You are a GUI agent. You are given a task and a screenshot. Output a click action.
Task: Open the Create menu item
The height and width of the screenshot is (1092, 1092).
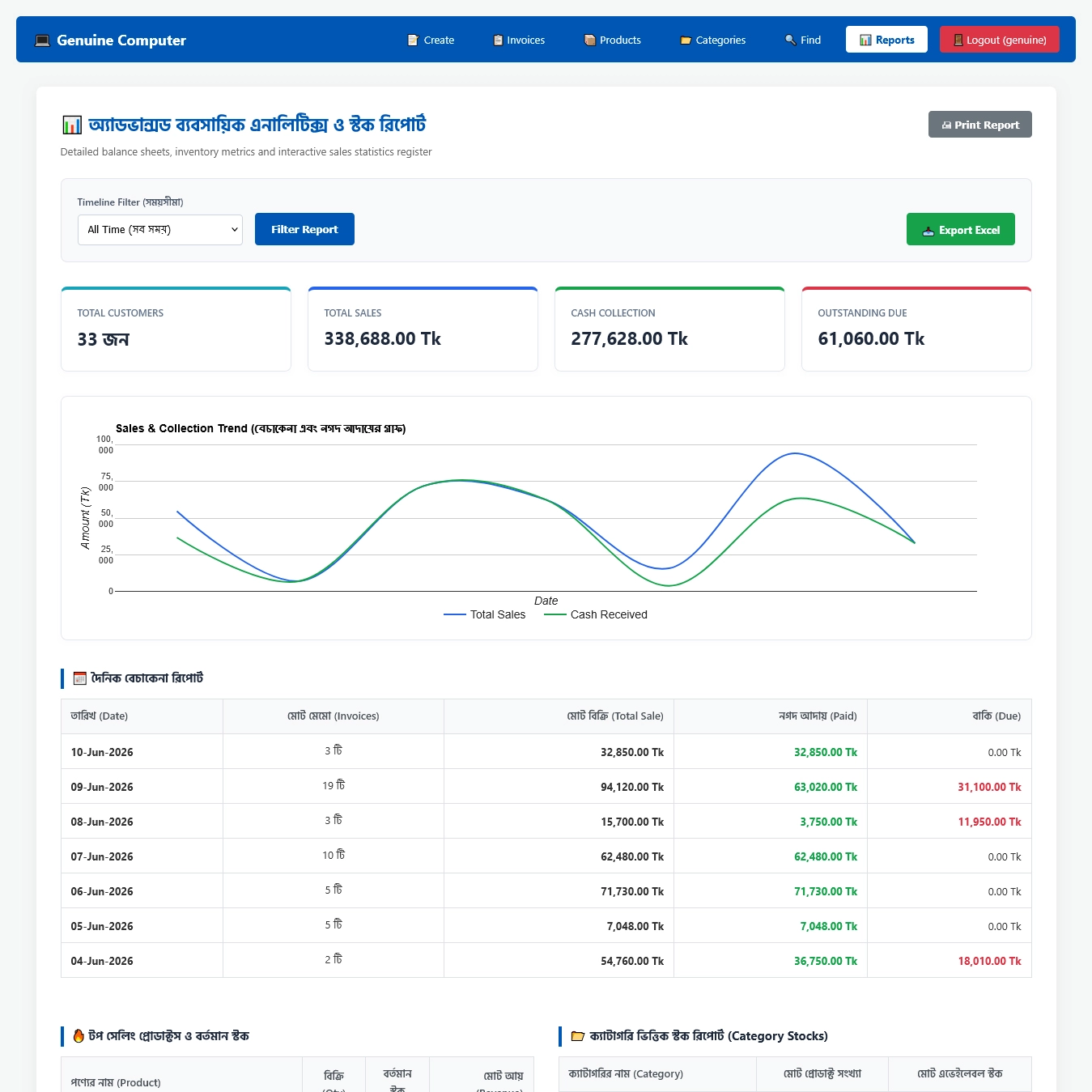pyautogui.click(x=431, y=40)
